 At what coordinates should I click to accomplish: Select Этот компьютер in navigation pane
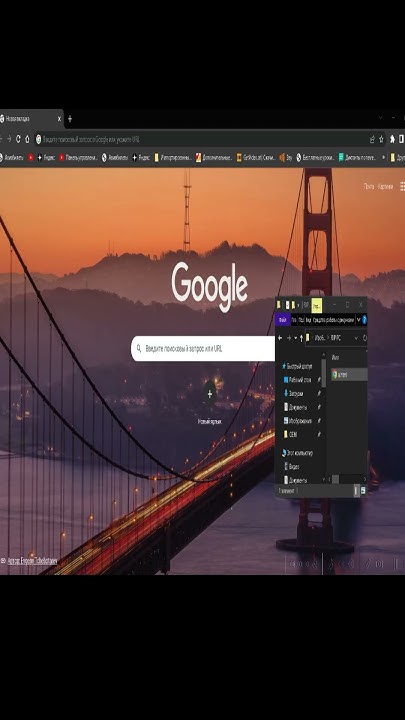(x=299, y=453)
